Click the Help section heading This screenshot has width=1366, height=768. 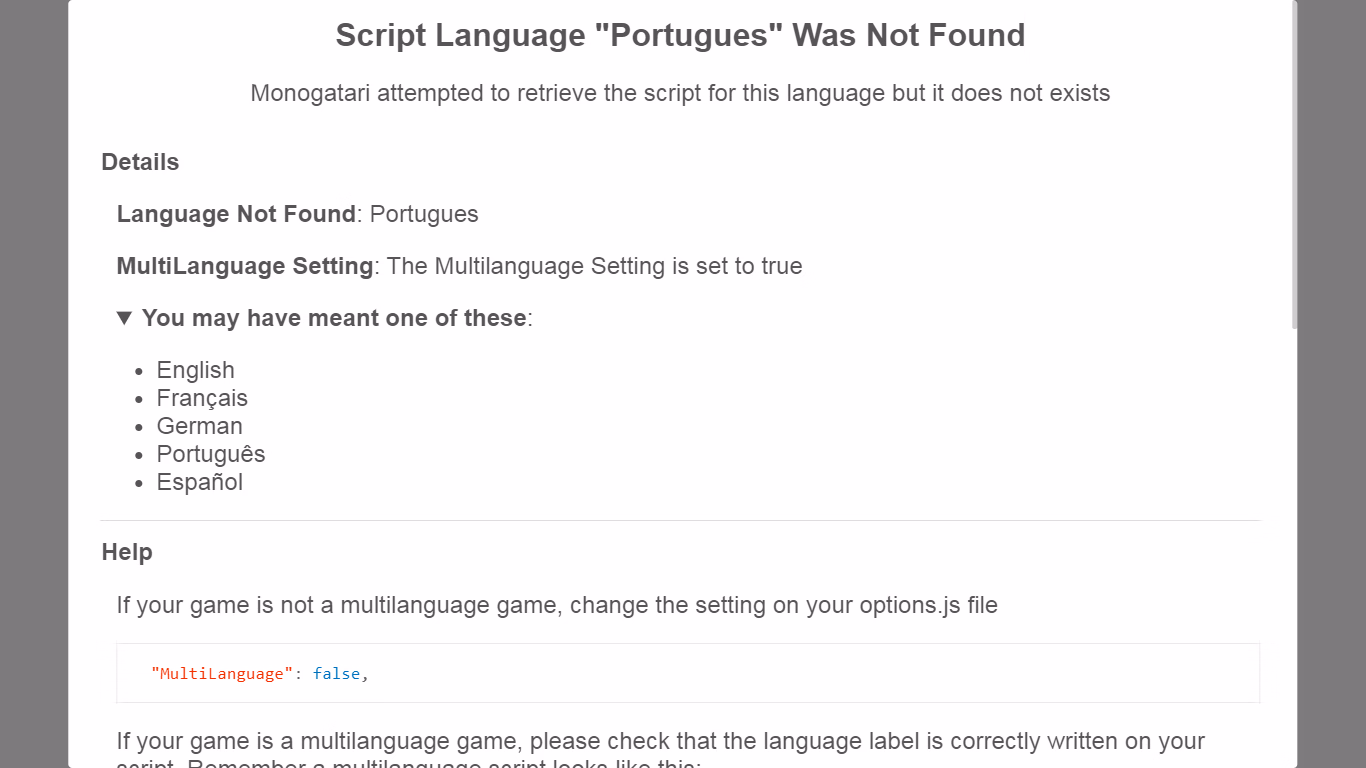127,552
